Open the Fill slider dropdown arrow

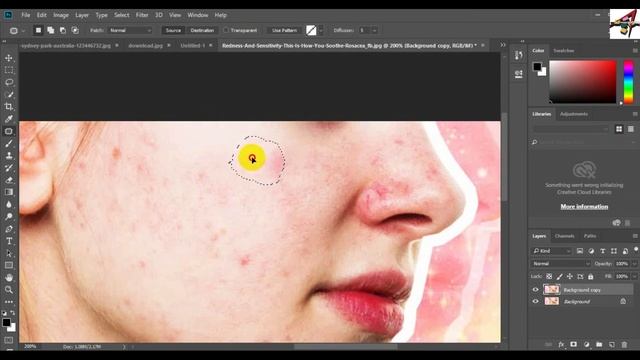click(634, 276)
